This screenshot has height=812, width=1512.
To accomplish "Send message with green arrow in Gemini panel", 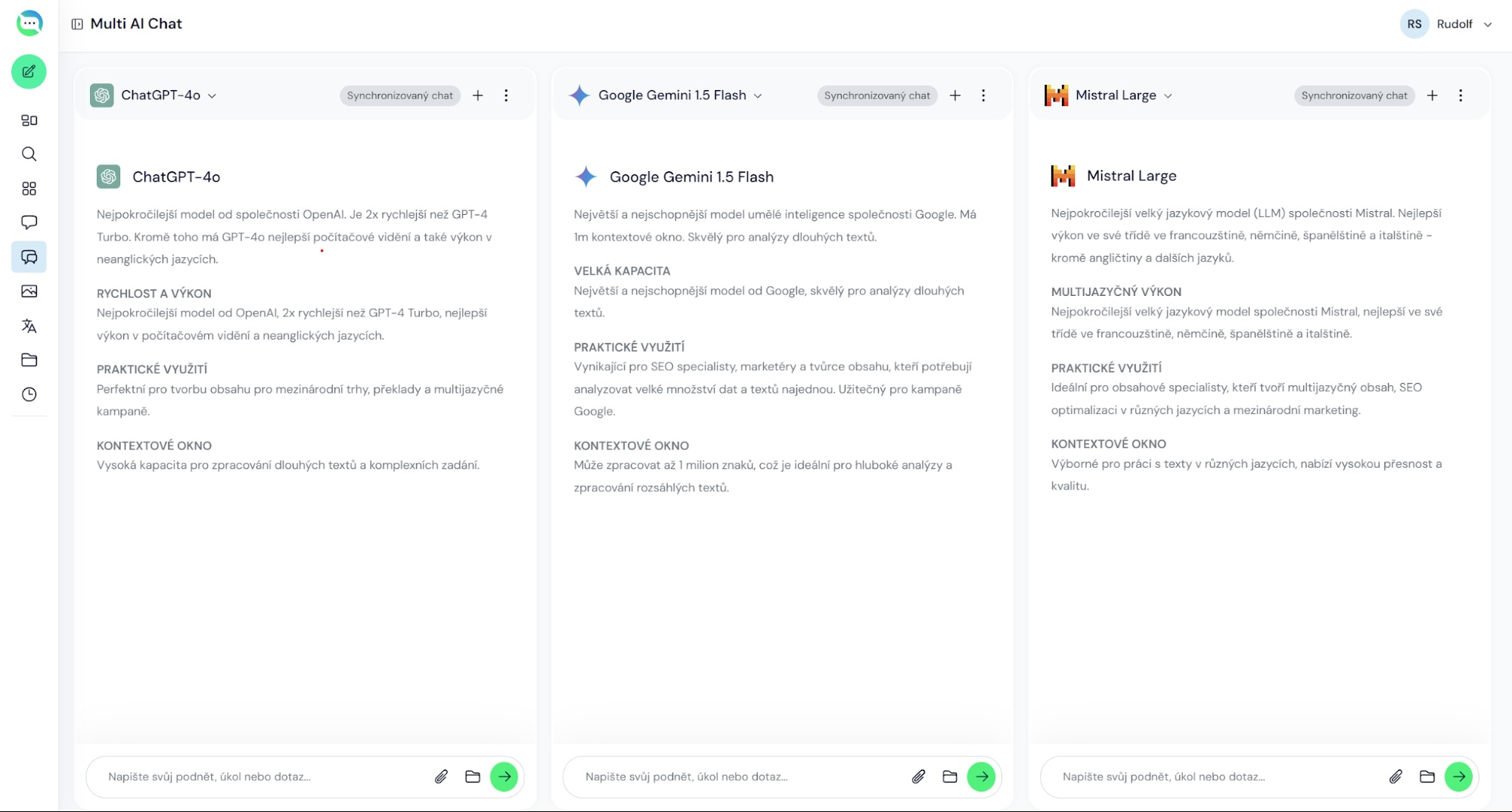I will click(982, 776).
